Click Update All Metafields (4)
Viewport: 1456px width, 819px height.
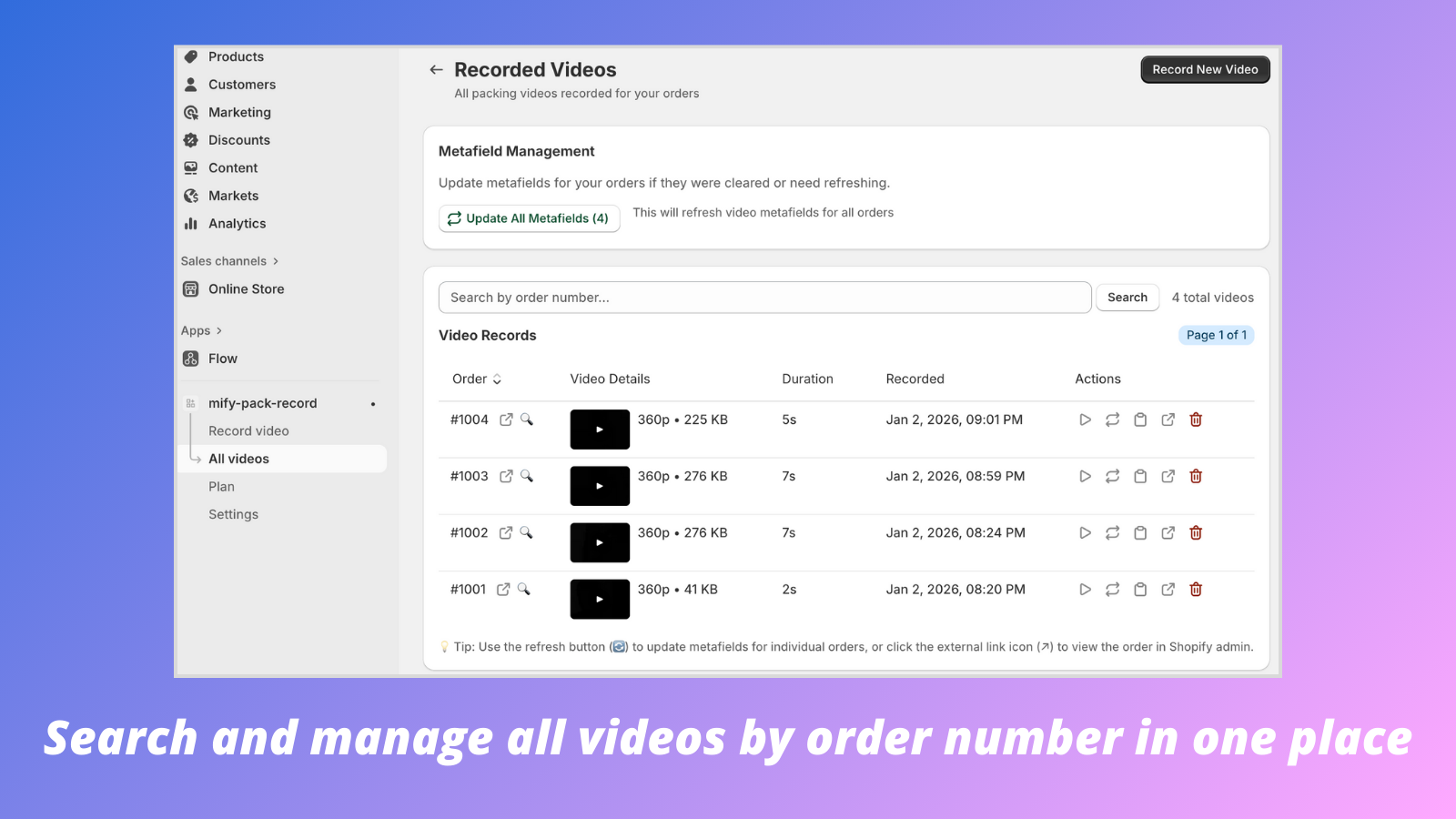coord(529,218)
